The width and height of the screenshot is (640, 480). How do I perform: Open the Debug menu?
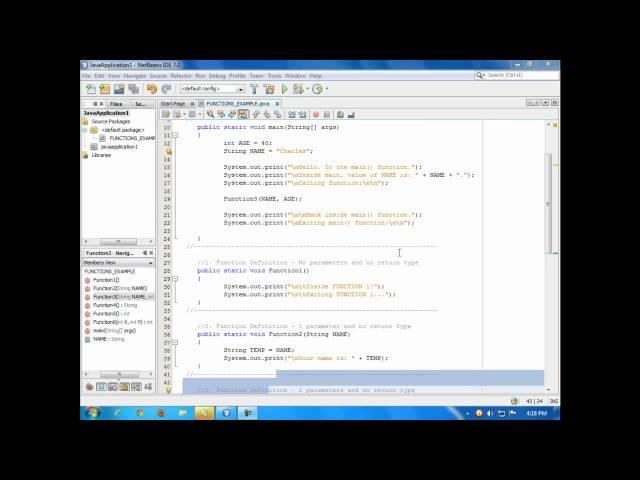point(217,76)
